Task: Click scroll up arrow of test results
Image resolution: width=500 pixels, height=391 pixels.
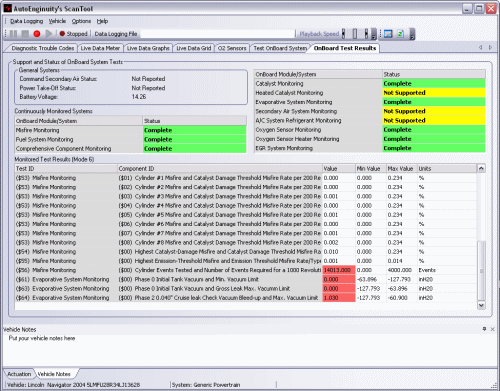Action: pos(481,168)
